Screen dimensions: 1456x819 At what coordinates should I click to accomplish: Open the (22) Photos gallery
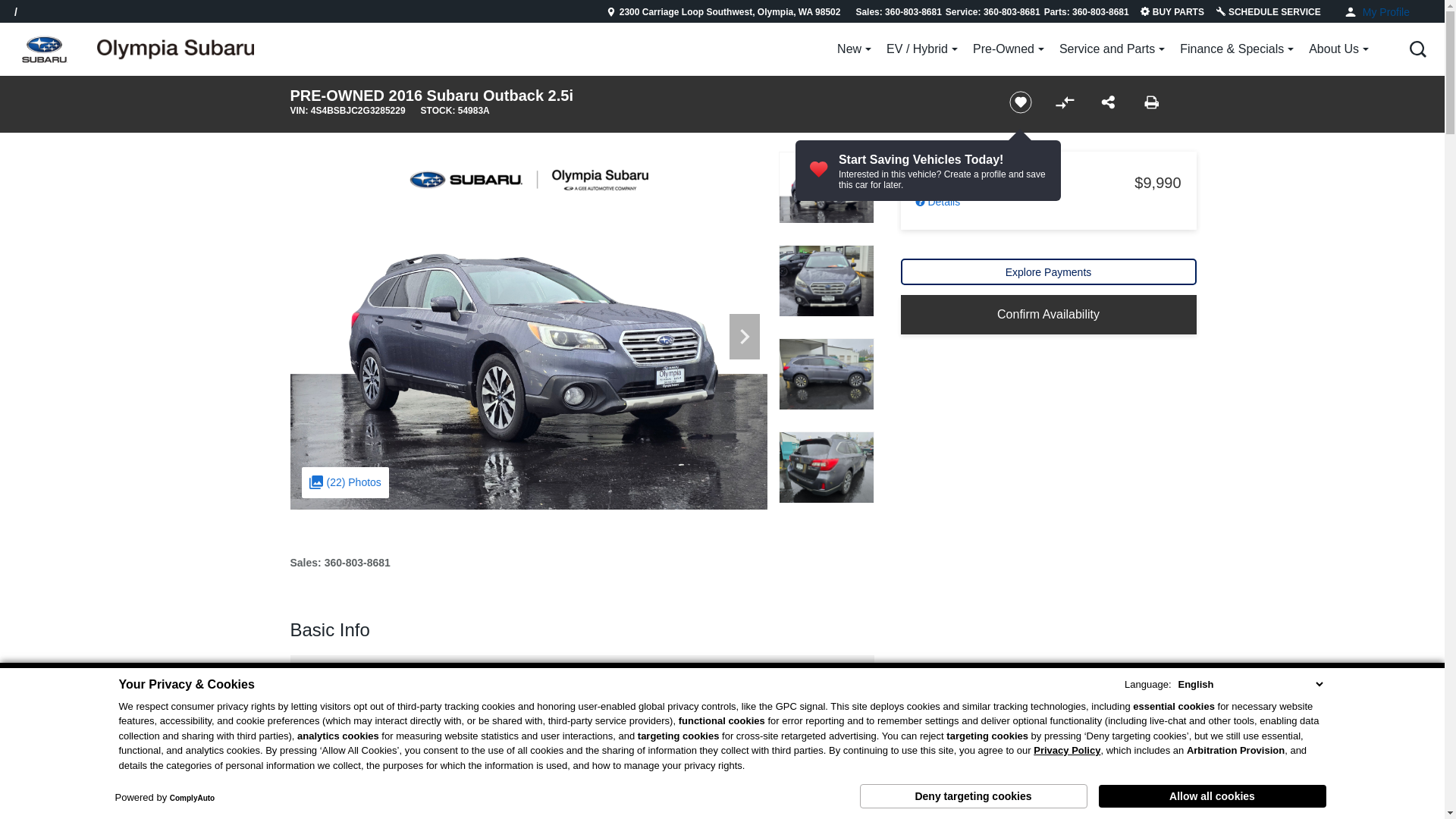click(x=345, y=482)
